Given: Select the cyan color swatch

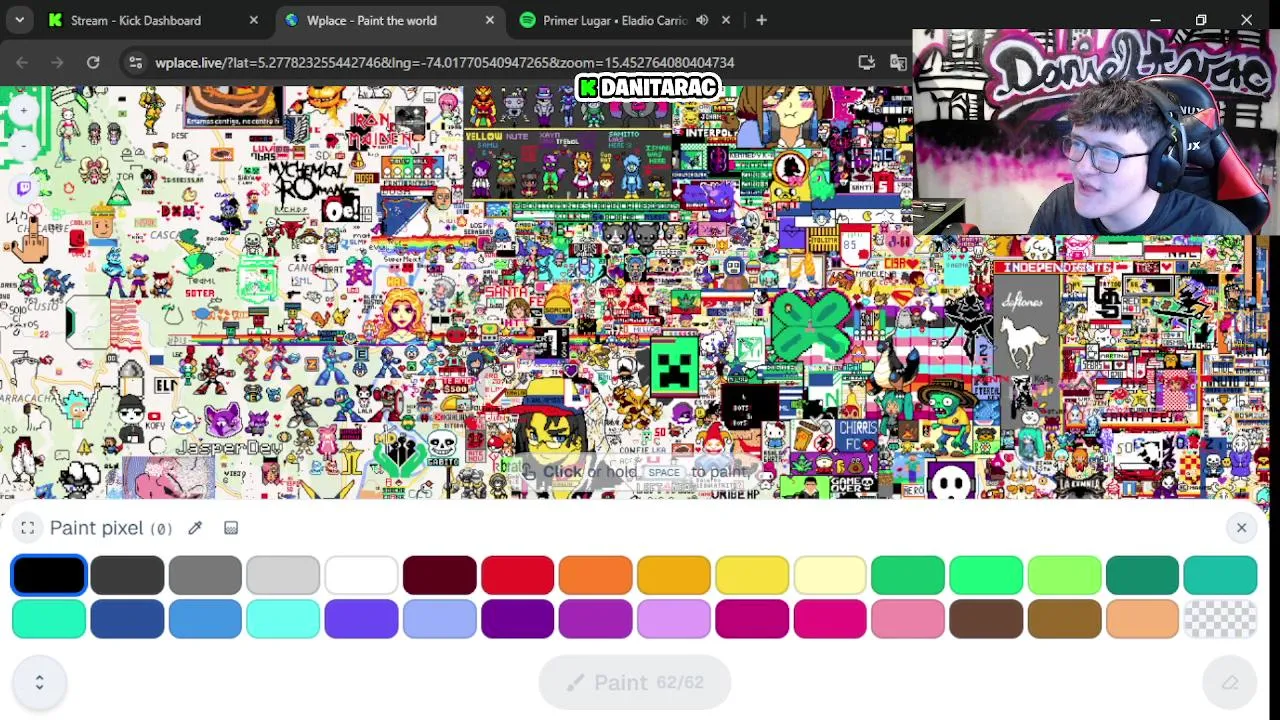Looking at the screenshot, I should point(283,619).
